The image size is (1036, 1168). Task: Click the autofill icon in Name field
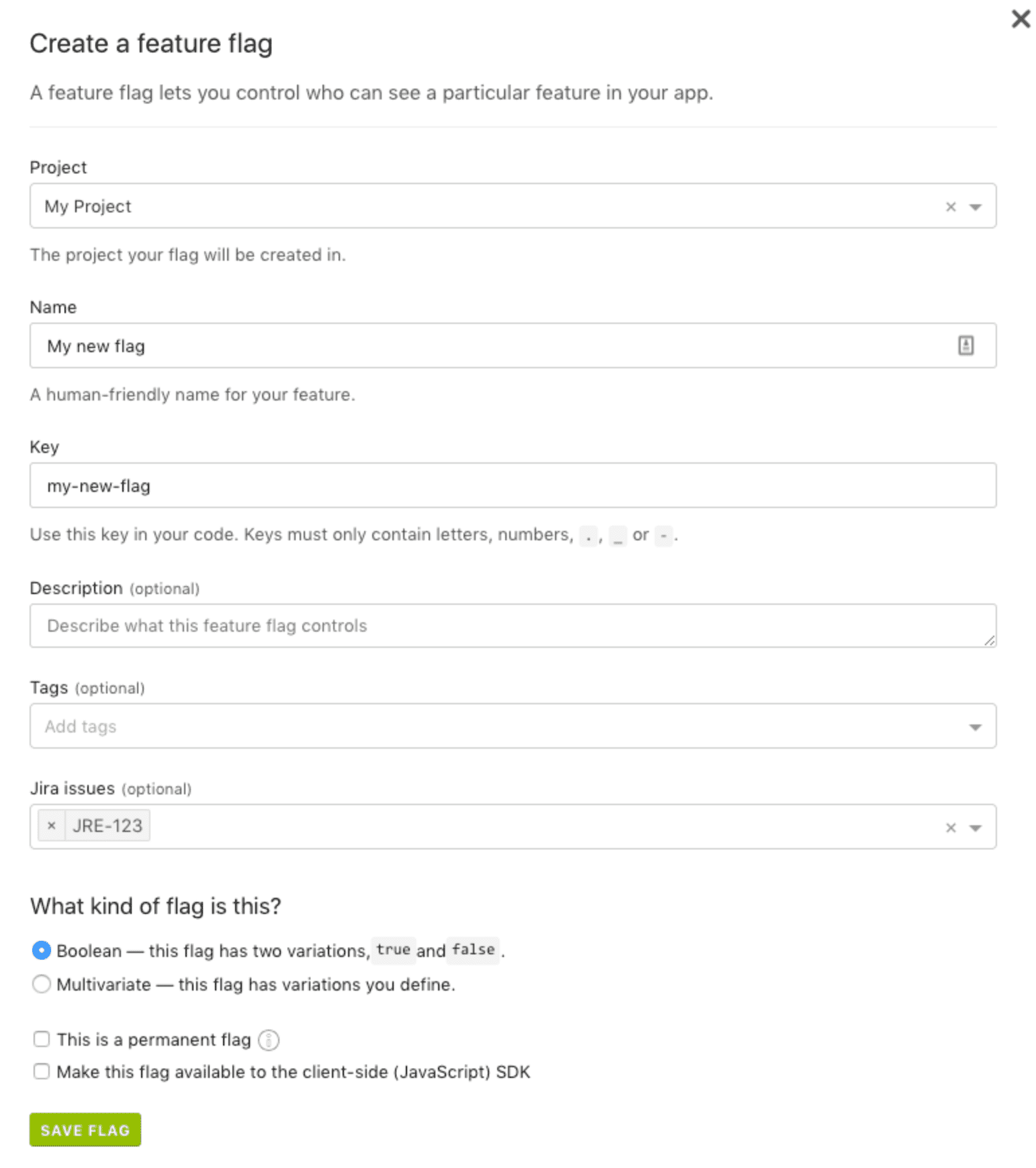pyautogui.click(x=965, y=345)
